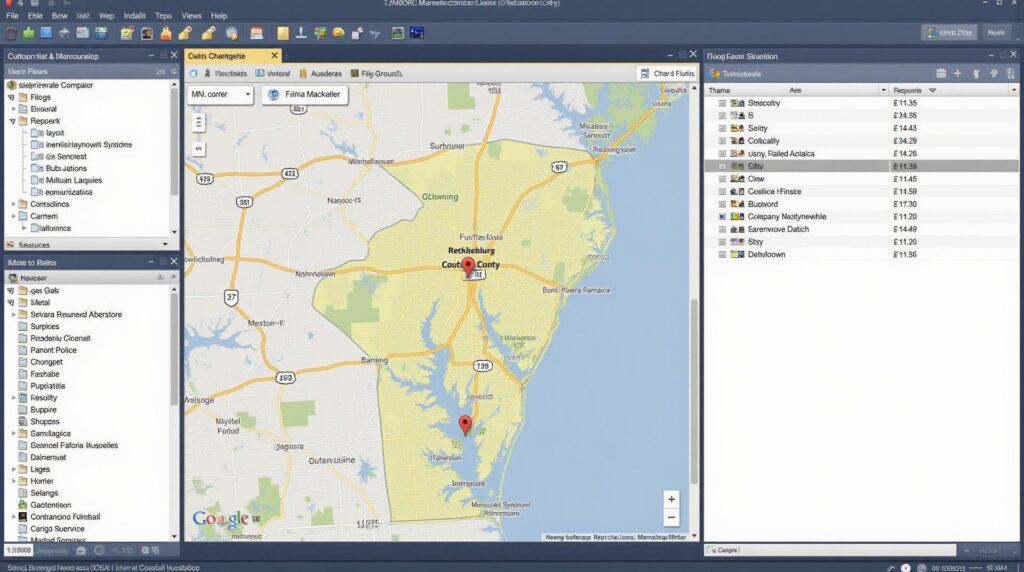
Task: Select the Panont Police tree item
Action: pyautogui.click(x=54, y=351)
